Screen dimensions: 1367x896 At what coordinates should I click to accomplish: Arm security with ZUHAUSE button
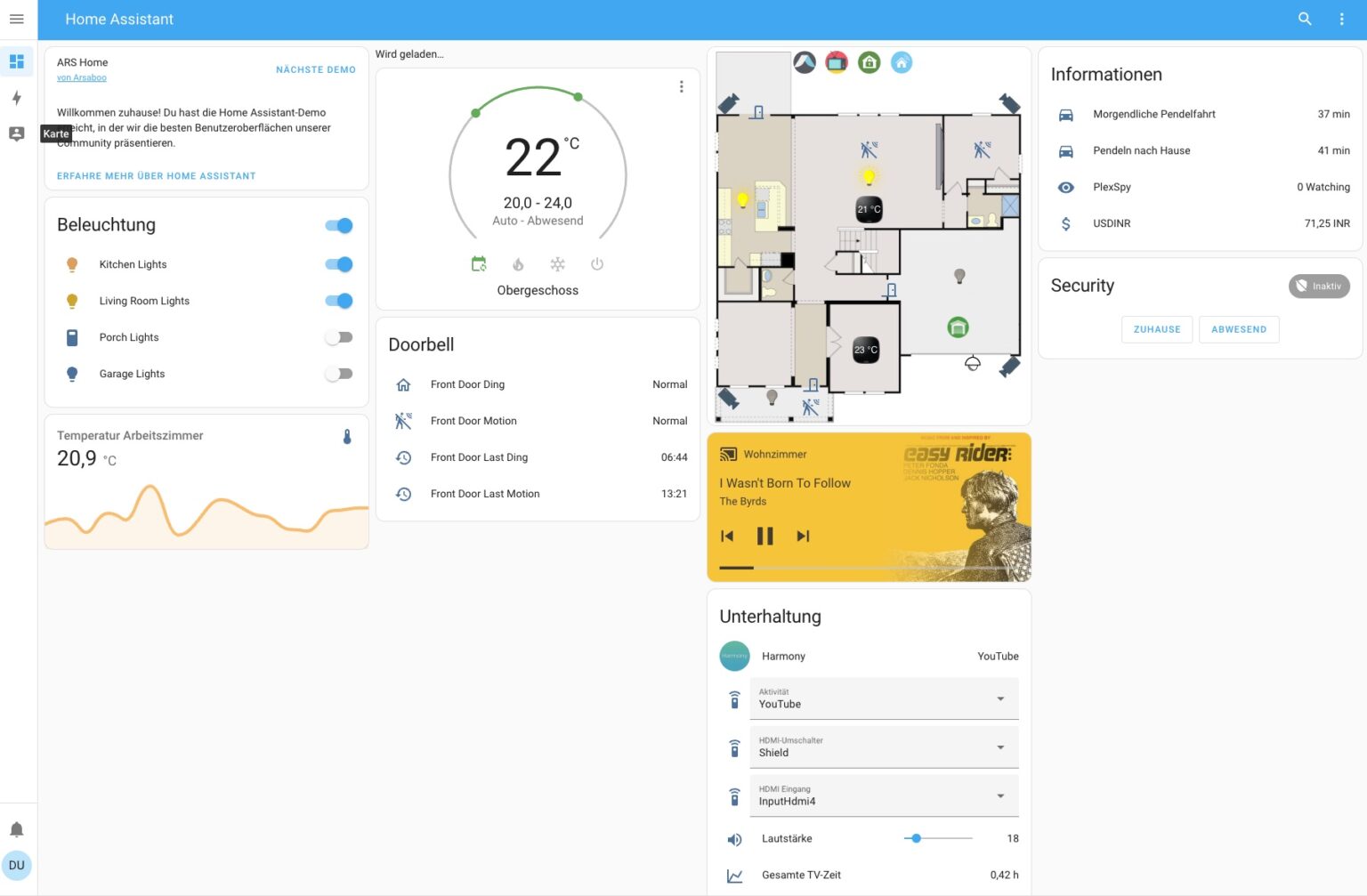[1157, 329]
